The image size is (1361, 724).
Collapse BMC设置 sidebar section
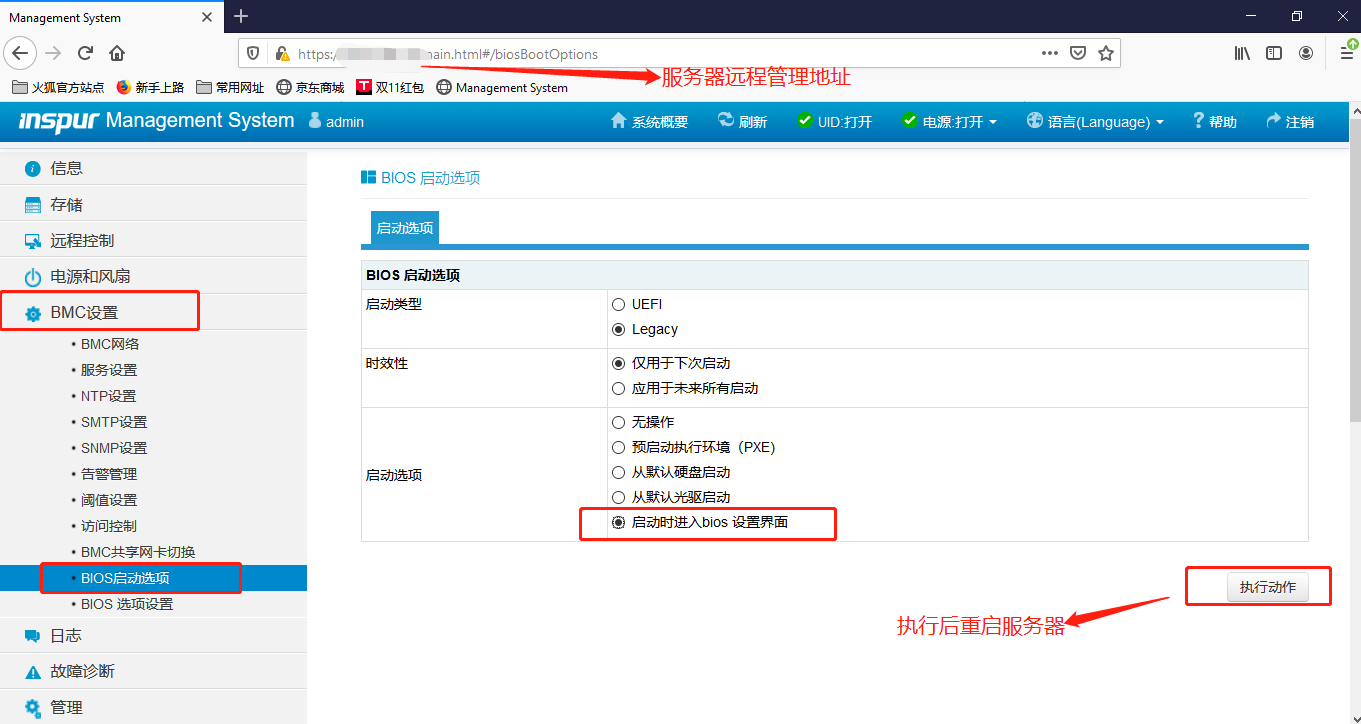pyautogui.click(x=153, y=312)
